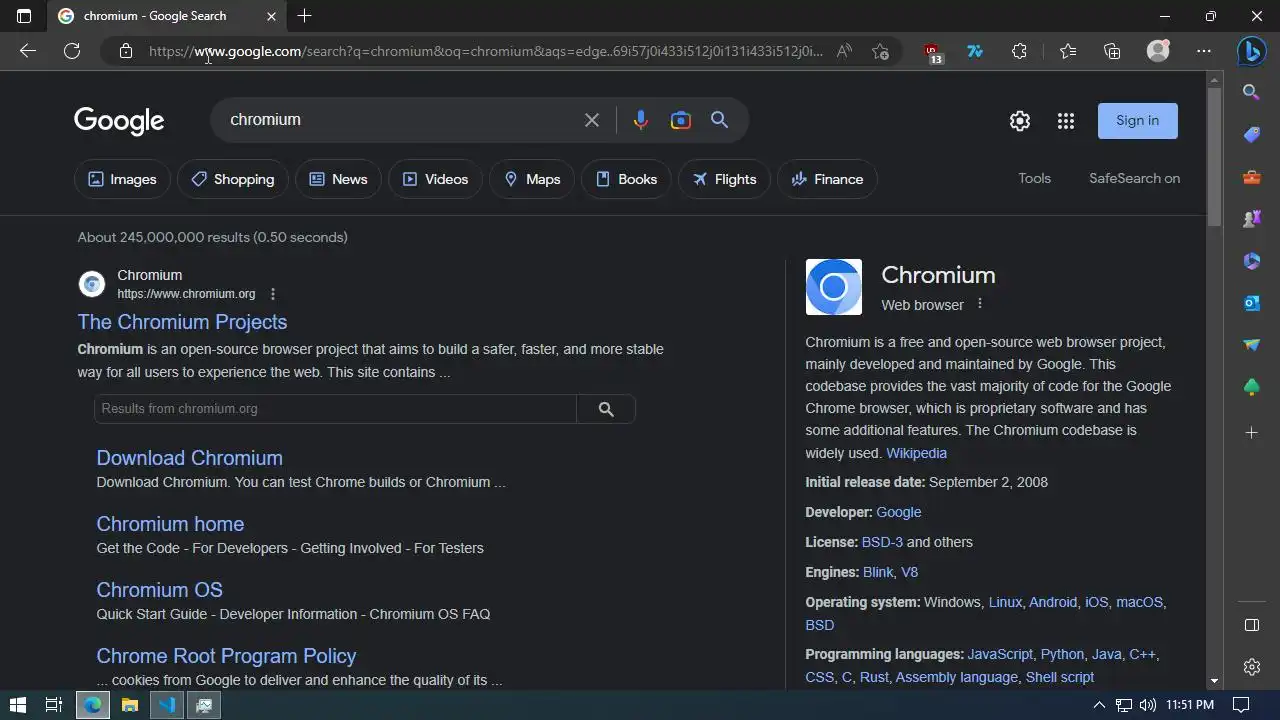Filter results by Finance

click(x=827, y=179)
